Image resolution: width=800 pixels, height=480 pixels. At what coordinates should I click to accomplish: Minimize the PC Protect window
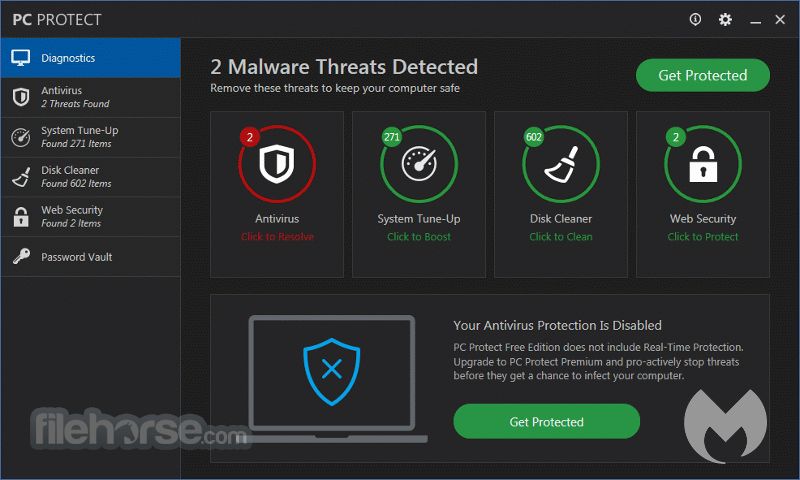[756, 20]
